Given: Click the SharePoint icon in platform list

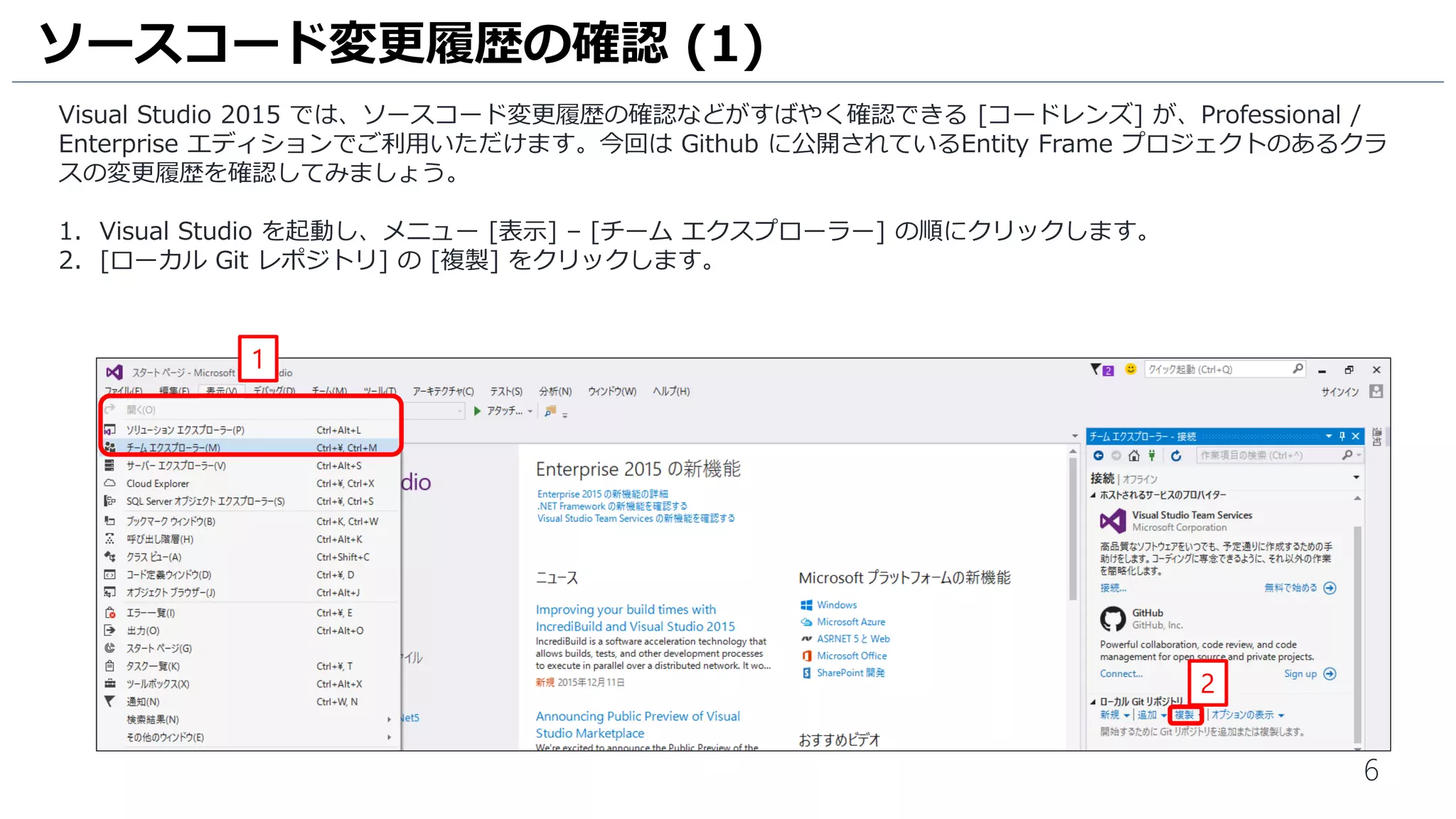Looking at the screenshot, I should tap(806, 673).
